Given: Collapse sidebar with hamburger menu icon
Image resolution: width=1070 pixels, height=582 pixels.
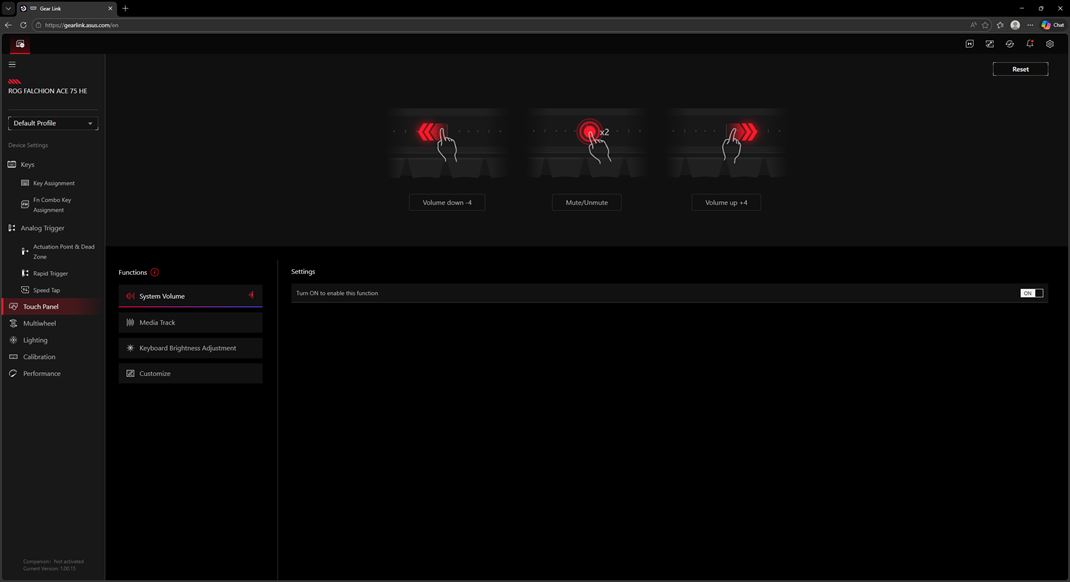Looking at the screenshot, I should pos(12,64).
